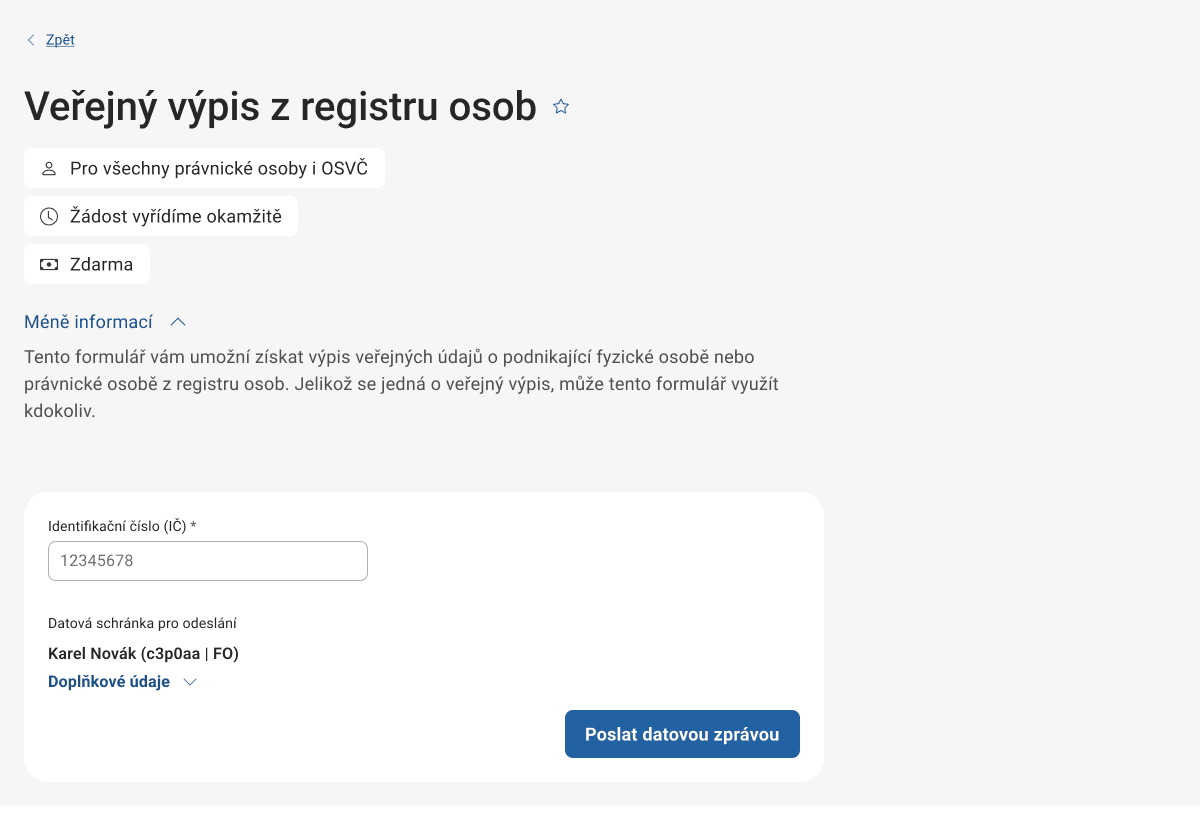Click the Žádost vyřídíme okamžitě badge
Screen dimensions: 1200x830
[x=160, y=216]
